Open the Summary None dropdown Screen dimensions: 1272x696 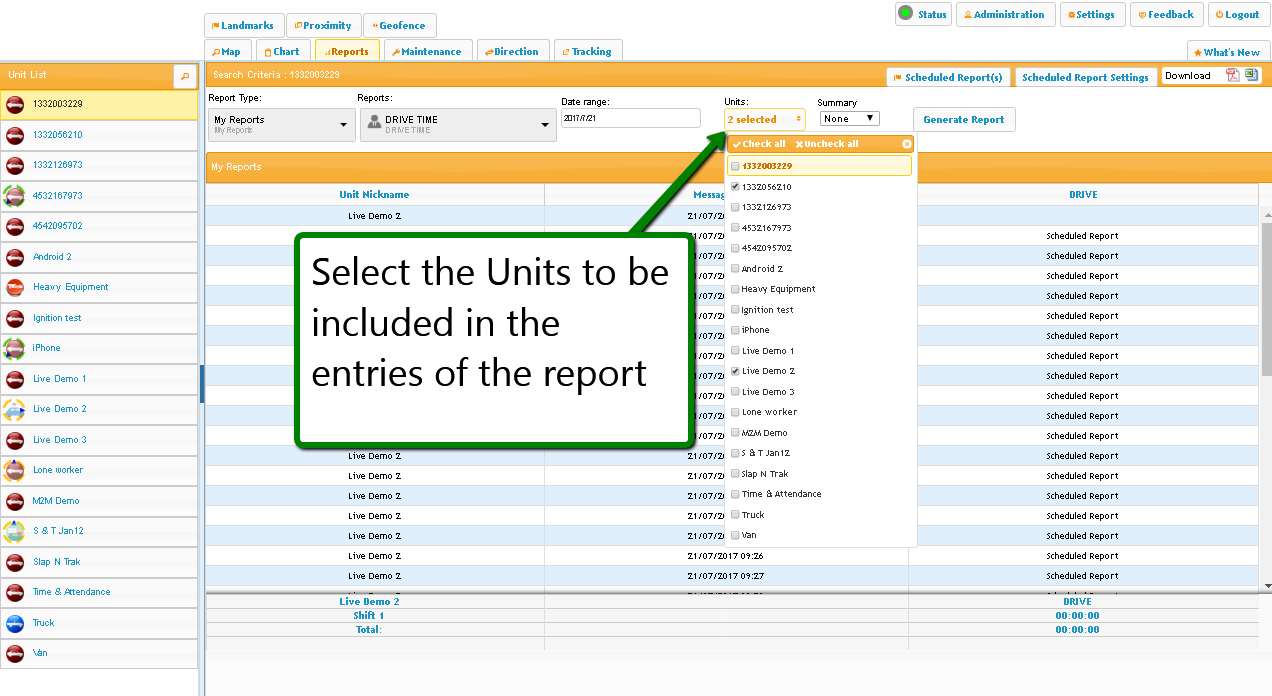[x=849, y=119]
